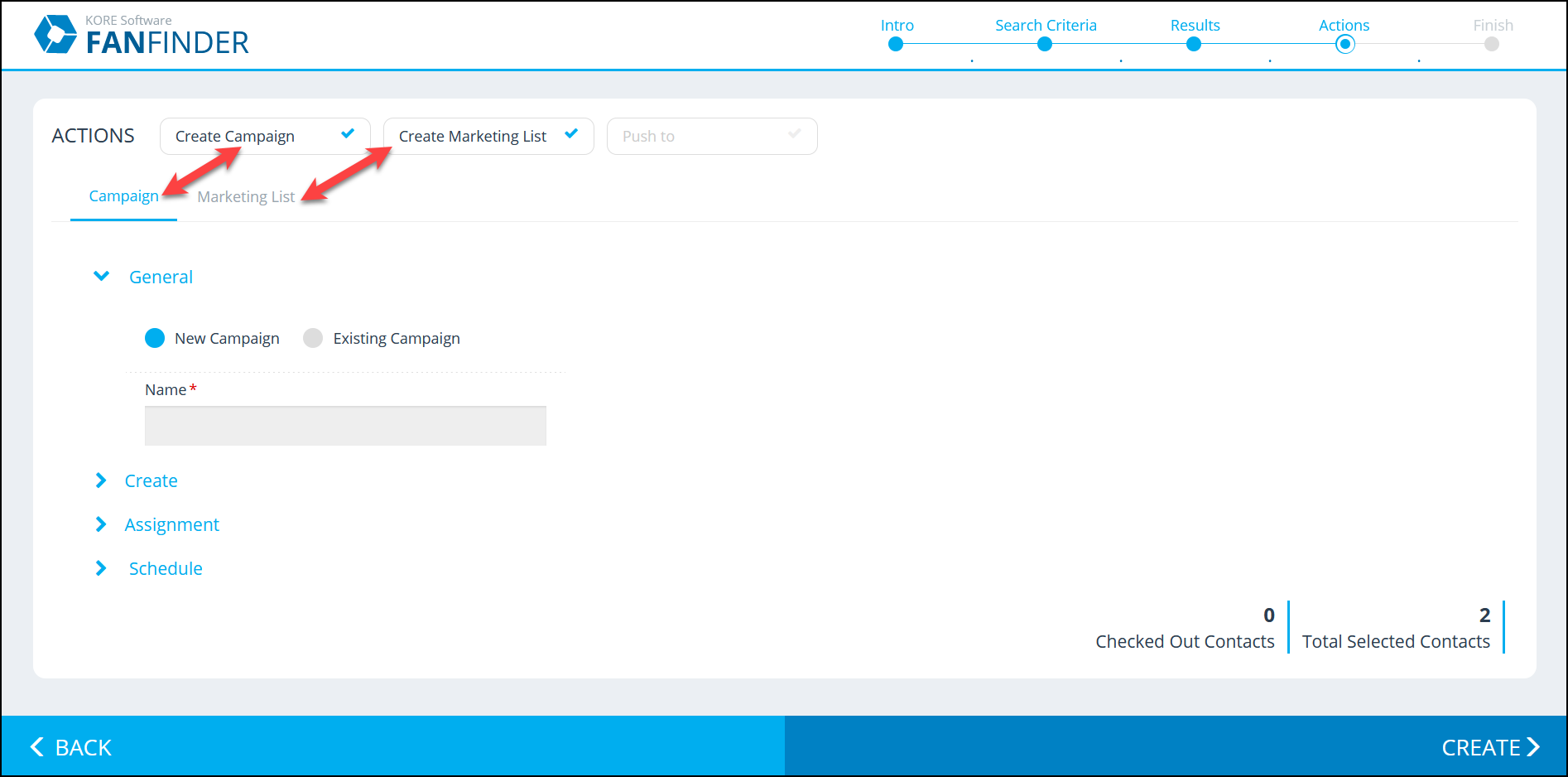The width and height of the screenshot is (1568, 777).
Task: Open the Schedule section heading
Action: point(166,568)
